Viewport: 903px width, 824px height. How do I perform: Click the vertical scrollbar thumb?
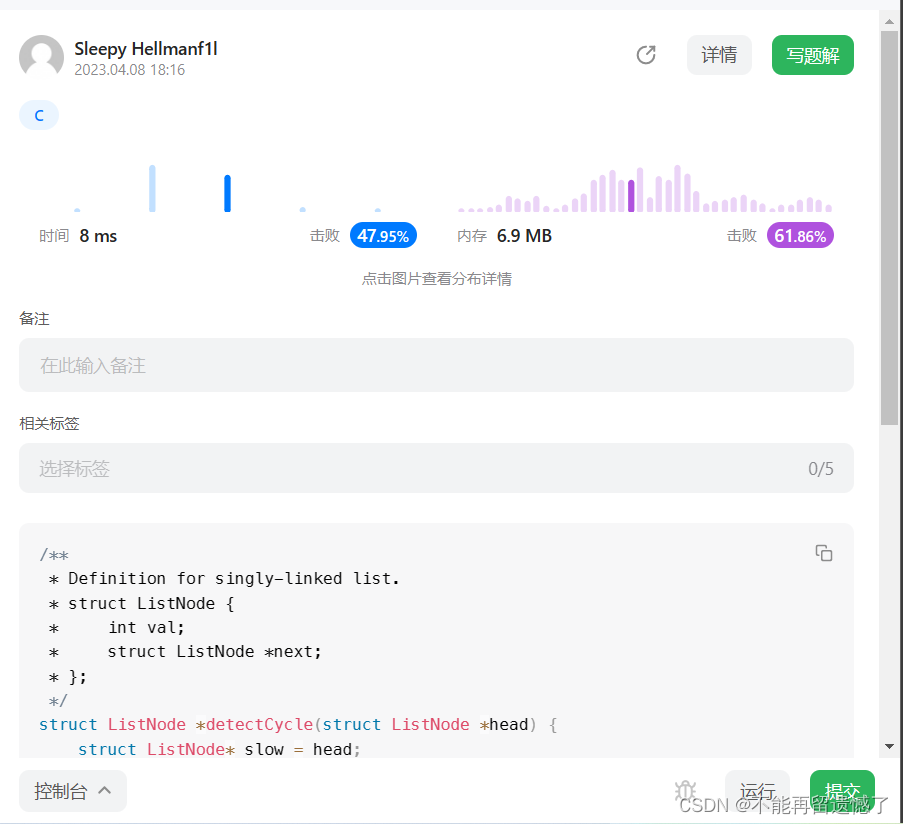tap(889, 227)
